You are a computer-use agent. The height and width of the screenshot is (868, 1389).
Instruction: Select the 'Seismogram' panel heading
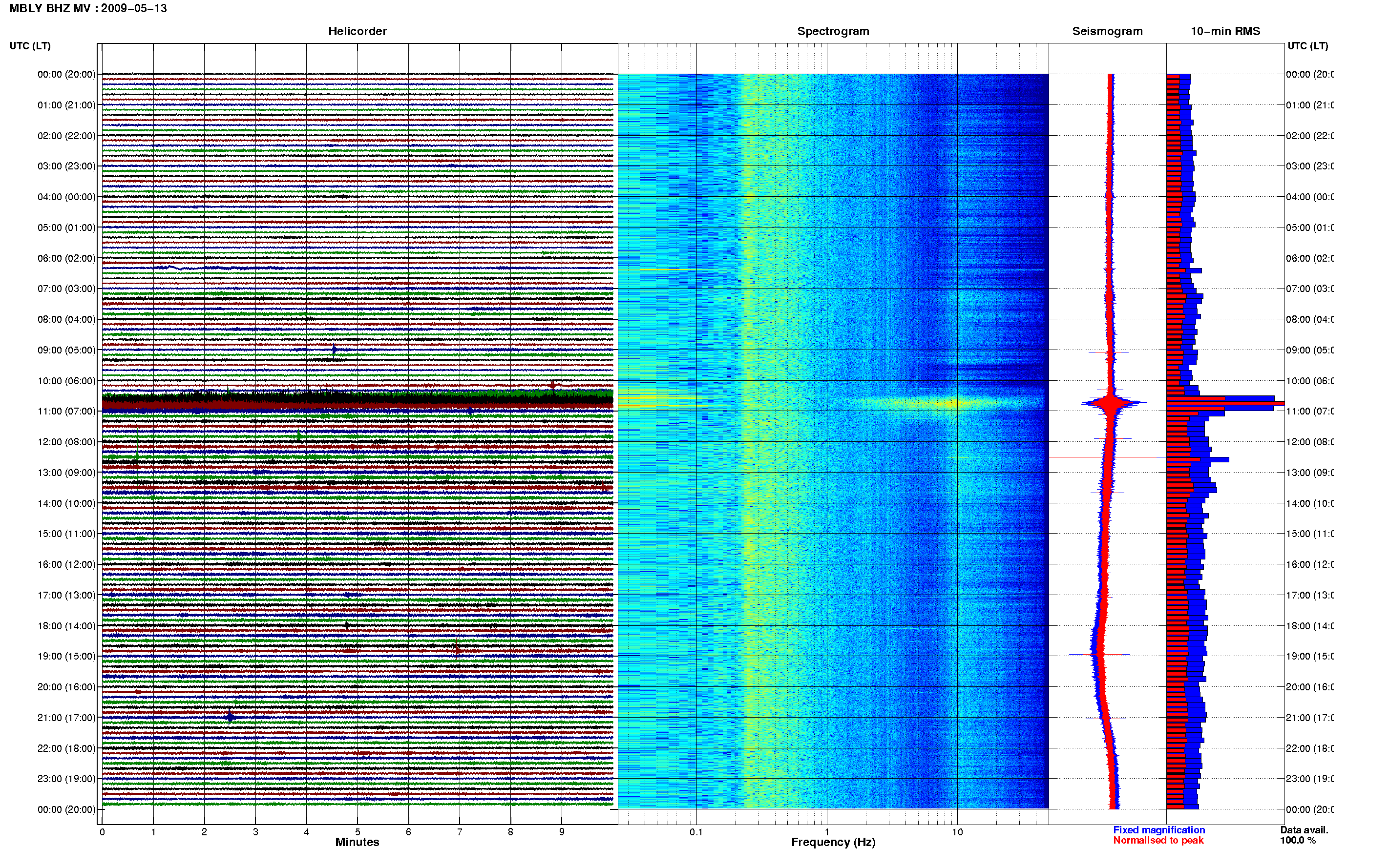pyautogui.click(x=1107, y=32)
